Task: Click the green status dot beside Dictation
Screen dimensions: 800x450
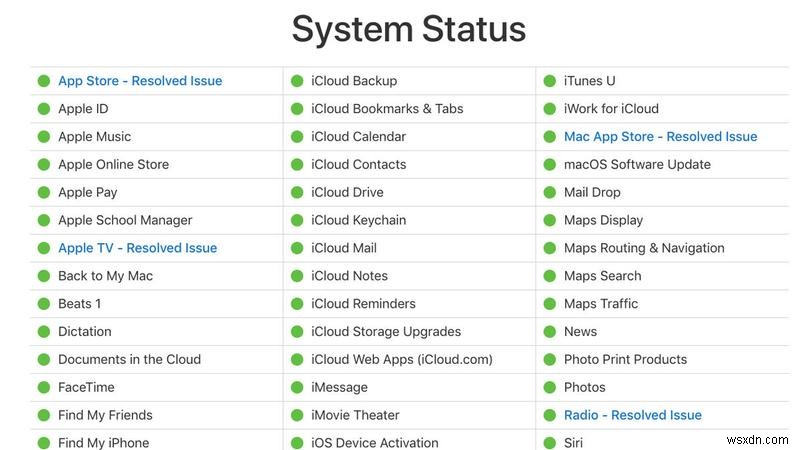Action: coord(44,332)
